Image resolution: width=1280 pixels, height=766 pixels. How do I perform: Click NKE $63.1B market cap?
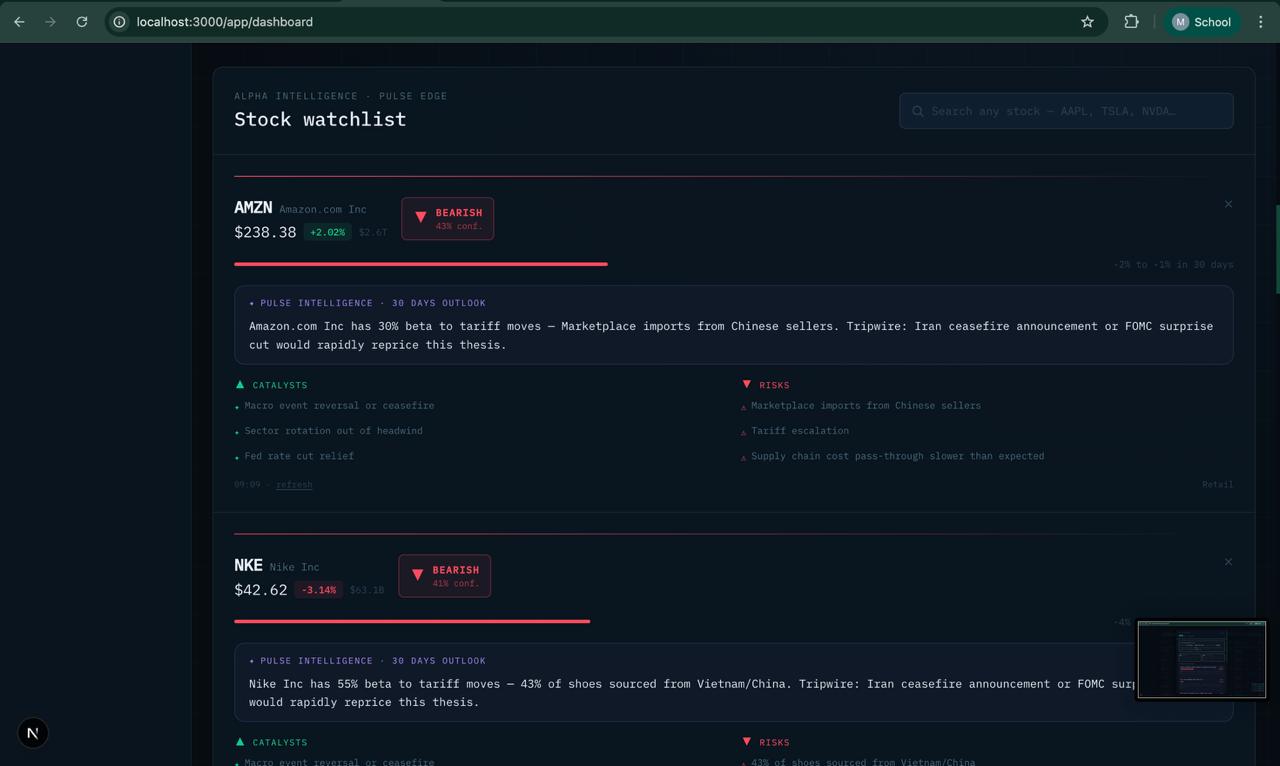367,590
